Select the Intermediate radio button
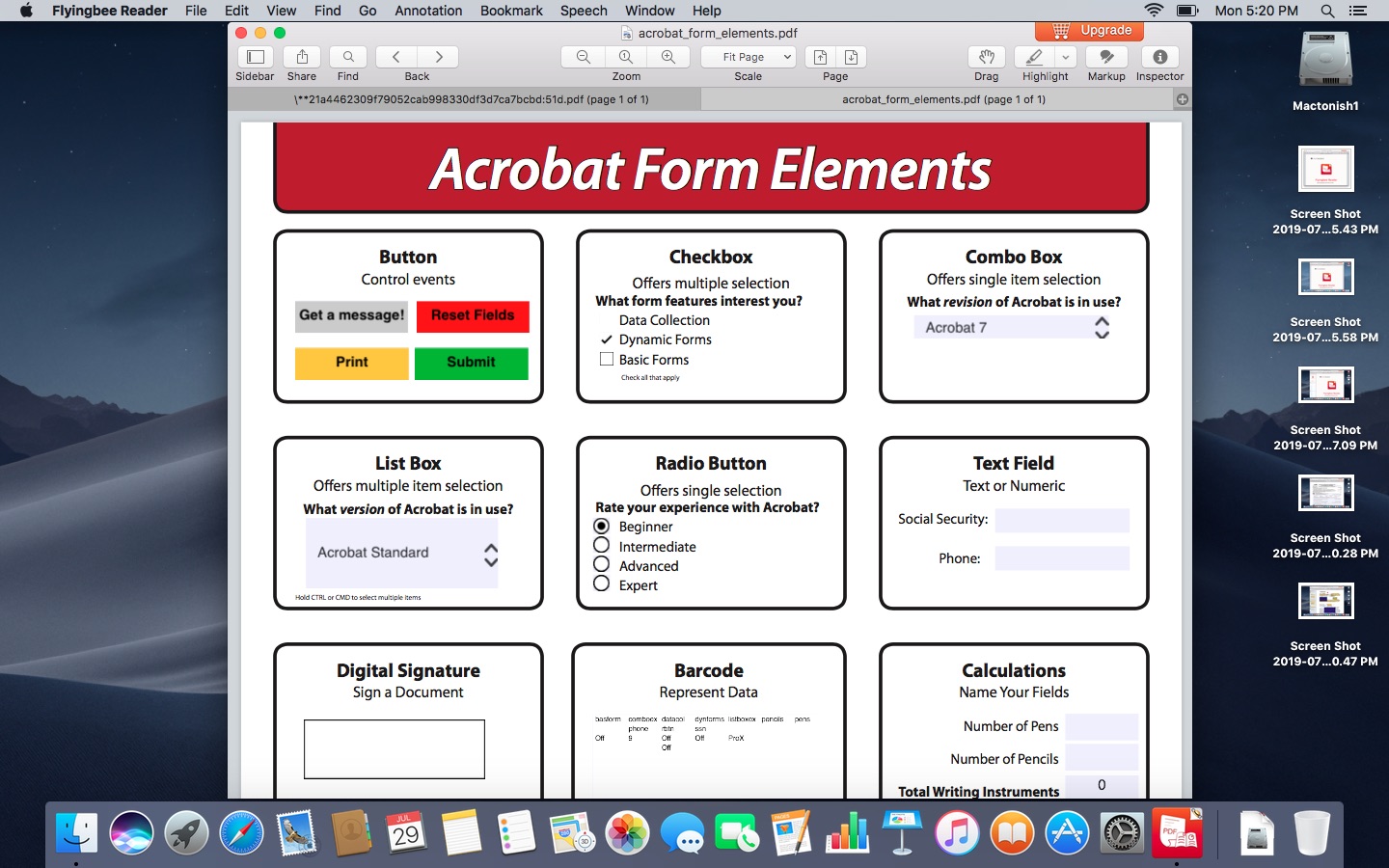This screenshot has height=868, width=1389. (x=601, y=546)
